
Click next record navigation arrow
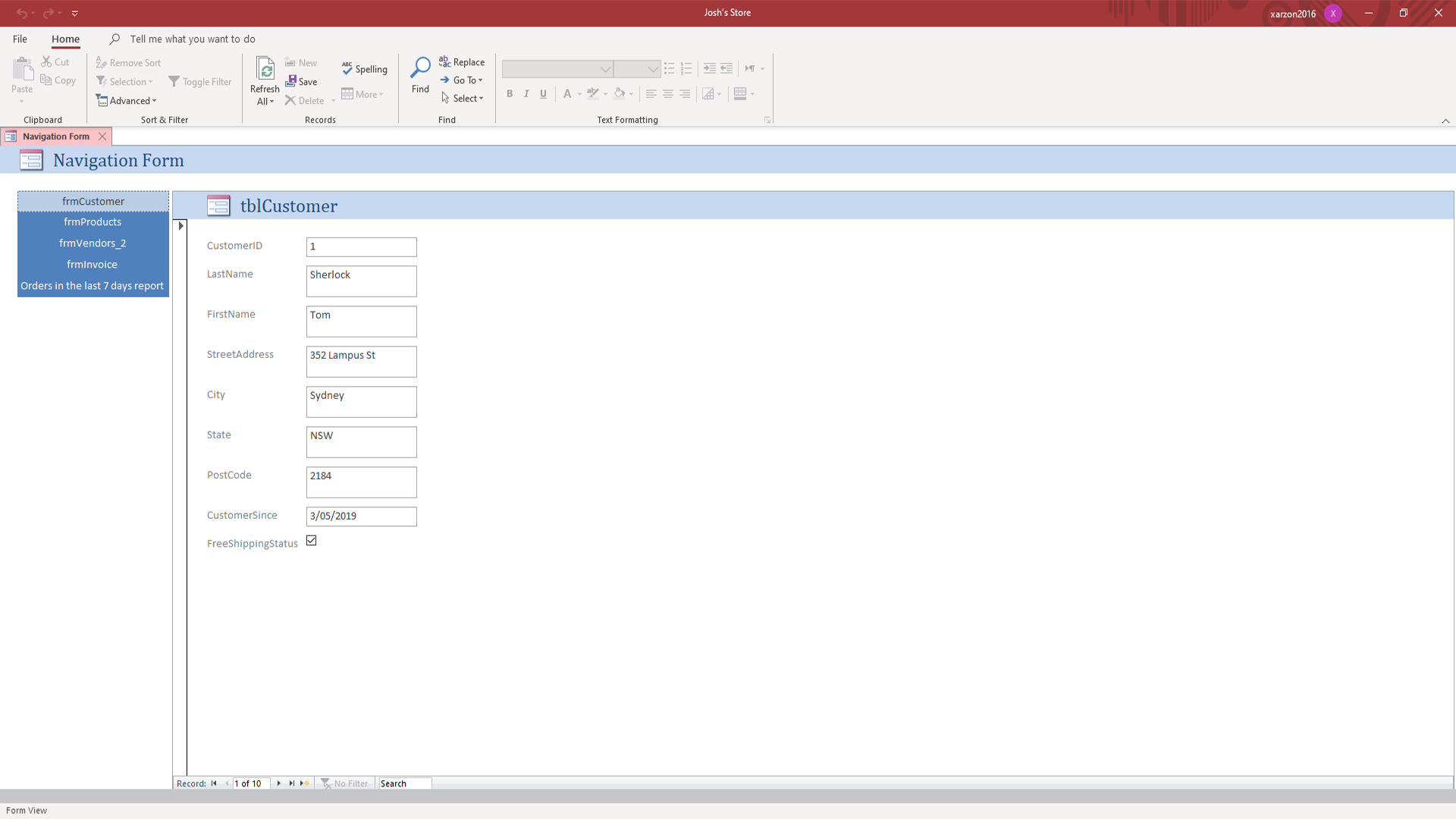point(278,783)
